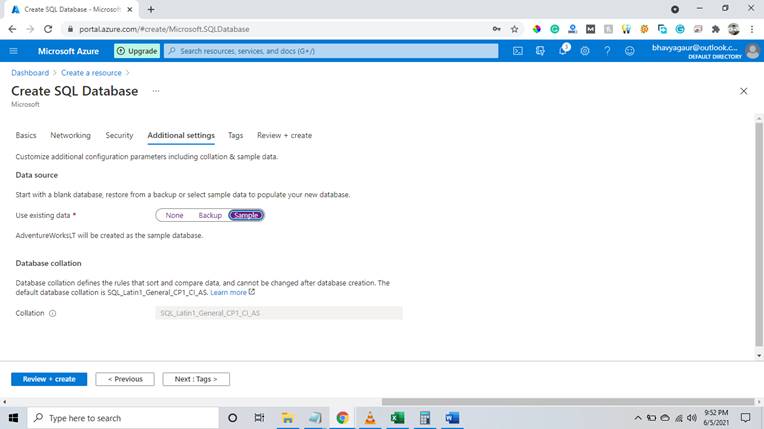Focus the Azure search resources box

(x=331, y=51)
